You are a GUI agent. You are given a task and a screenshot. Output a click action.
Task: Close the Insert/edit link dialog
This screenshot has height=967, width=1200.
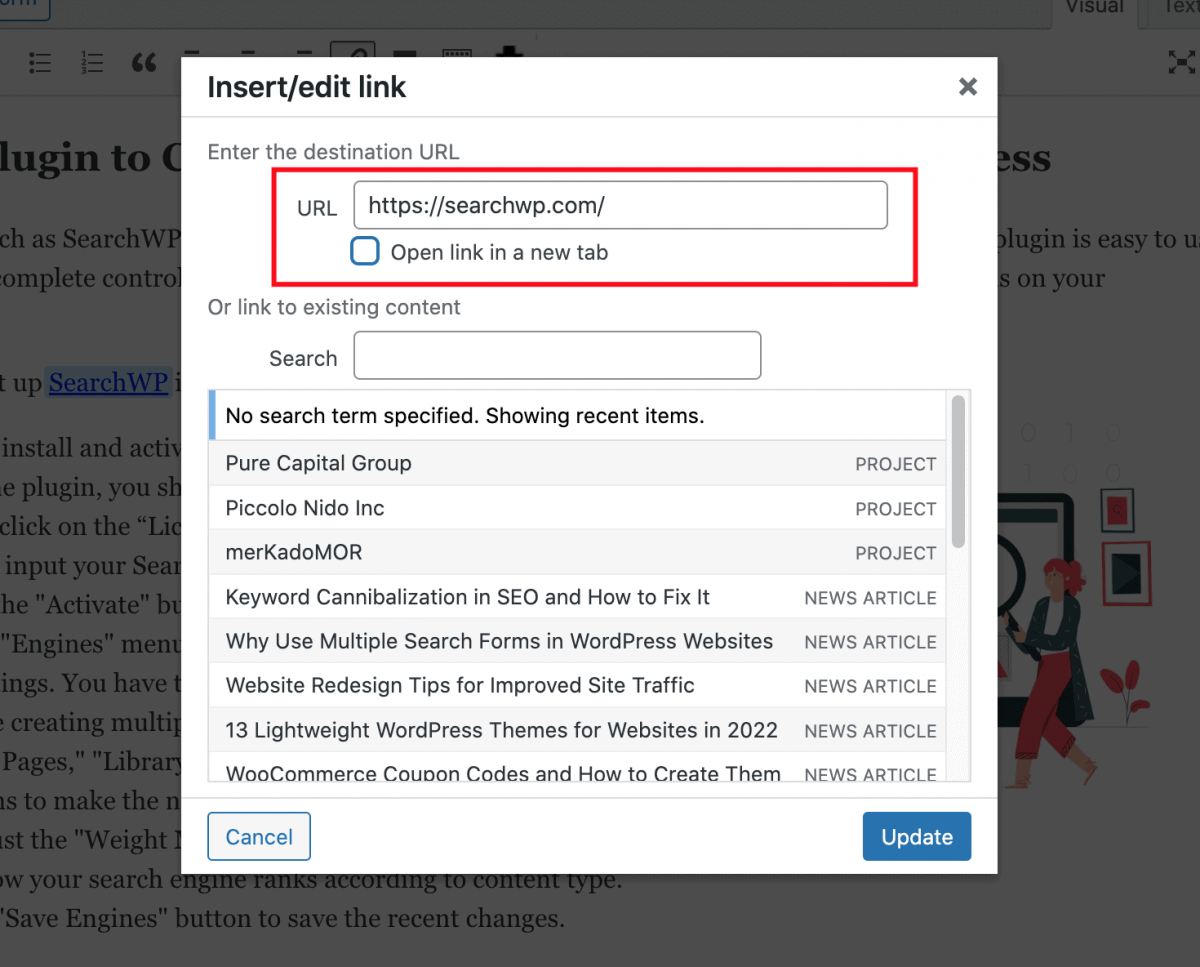pos(967,87)
